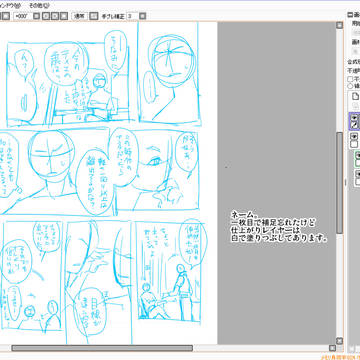Toggle the checkbox below the opacity row

(350, 79)
